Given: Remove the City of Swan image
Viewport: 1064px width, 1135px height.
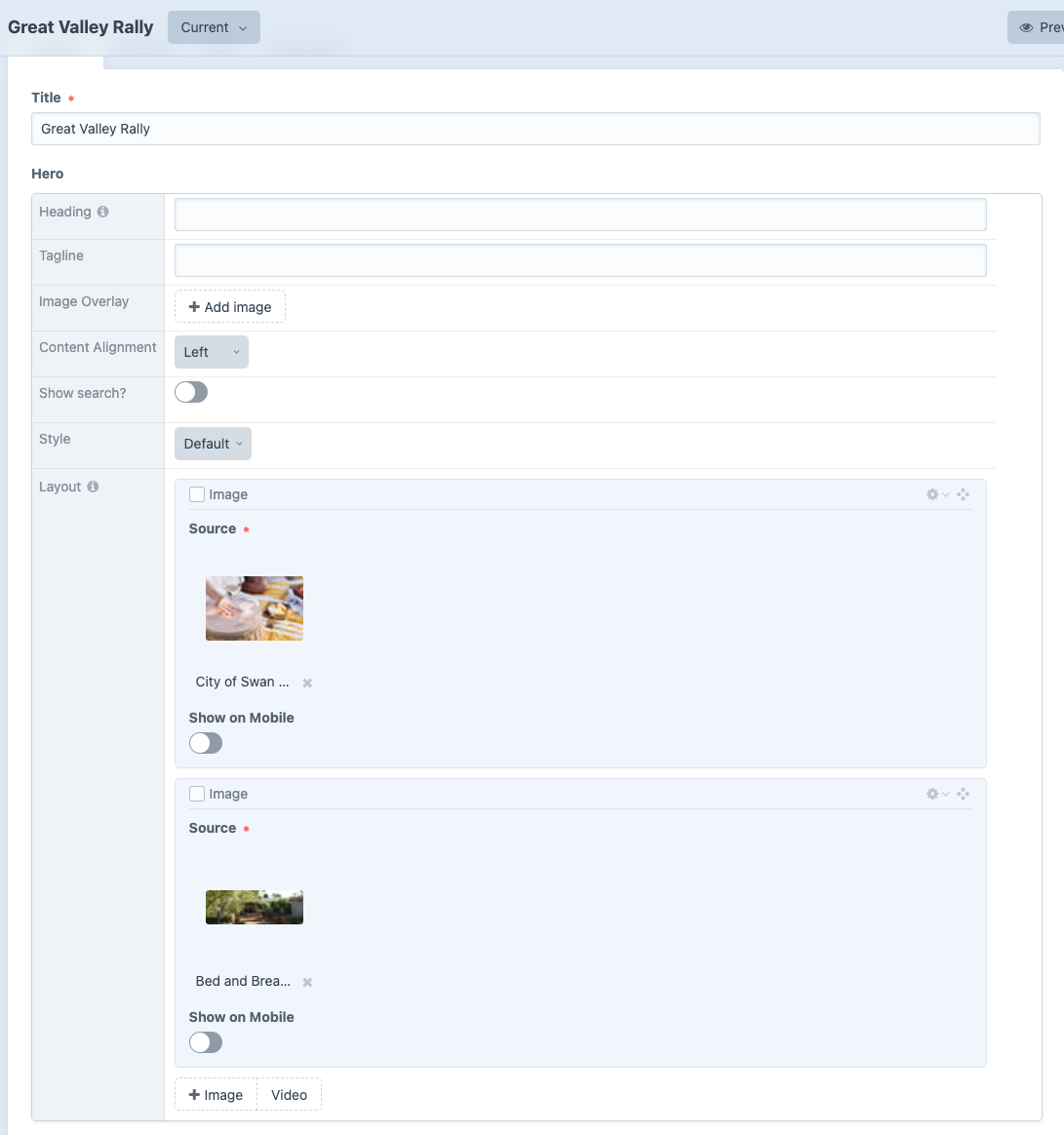Looking at the screenshot, I should point(307,683).
